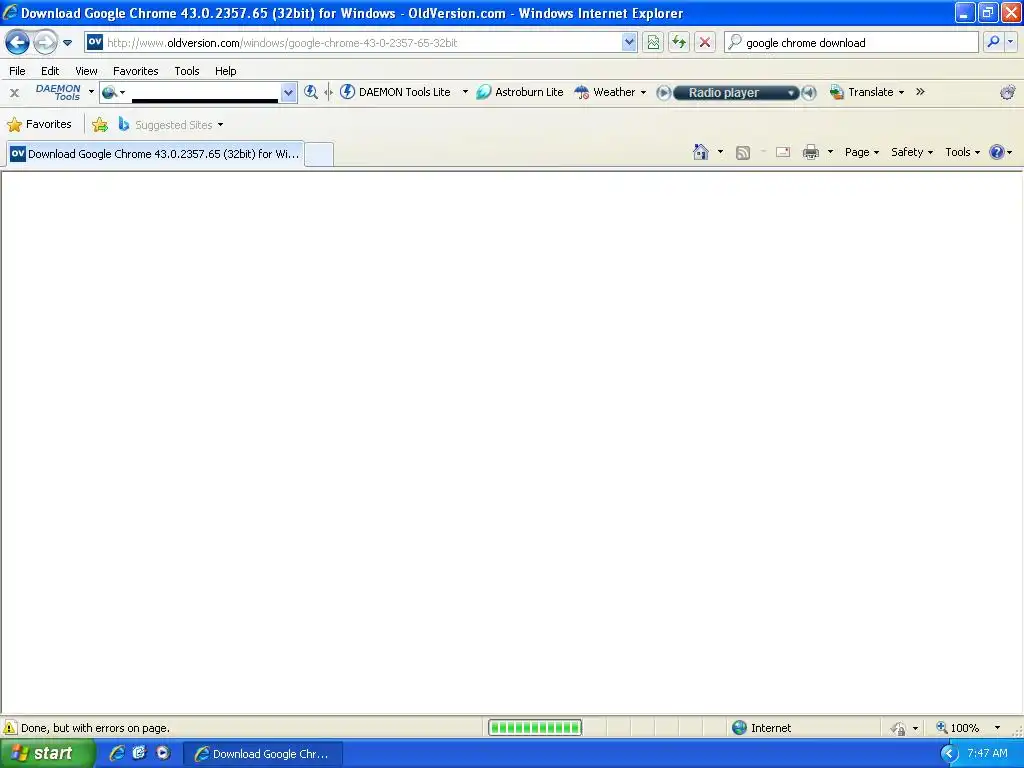Click the search box containing google chrome download
The height and width of the screenshot is (768, 1024).
point(851,42)
